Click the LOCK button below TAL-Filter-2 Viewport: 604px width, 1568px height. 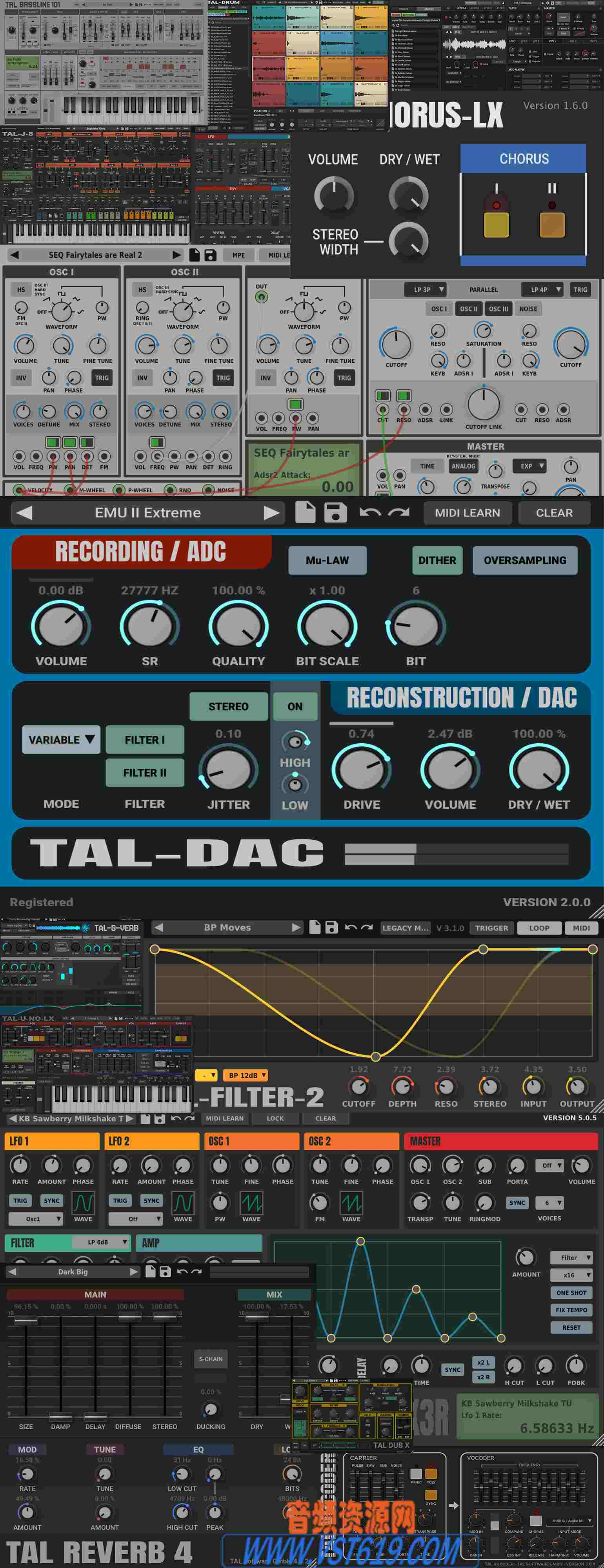pyautogui.click(x=275, y=1118)
